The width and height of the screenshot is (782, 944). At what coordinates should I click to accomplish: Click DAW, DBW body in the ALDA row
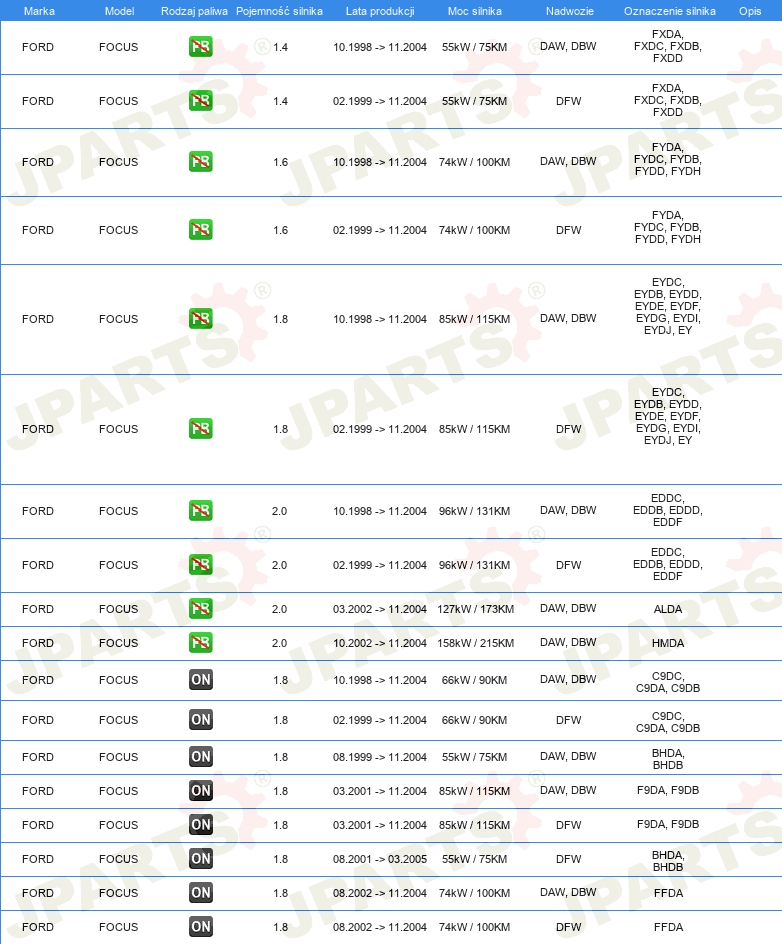[x=568, y=608]
